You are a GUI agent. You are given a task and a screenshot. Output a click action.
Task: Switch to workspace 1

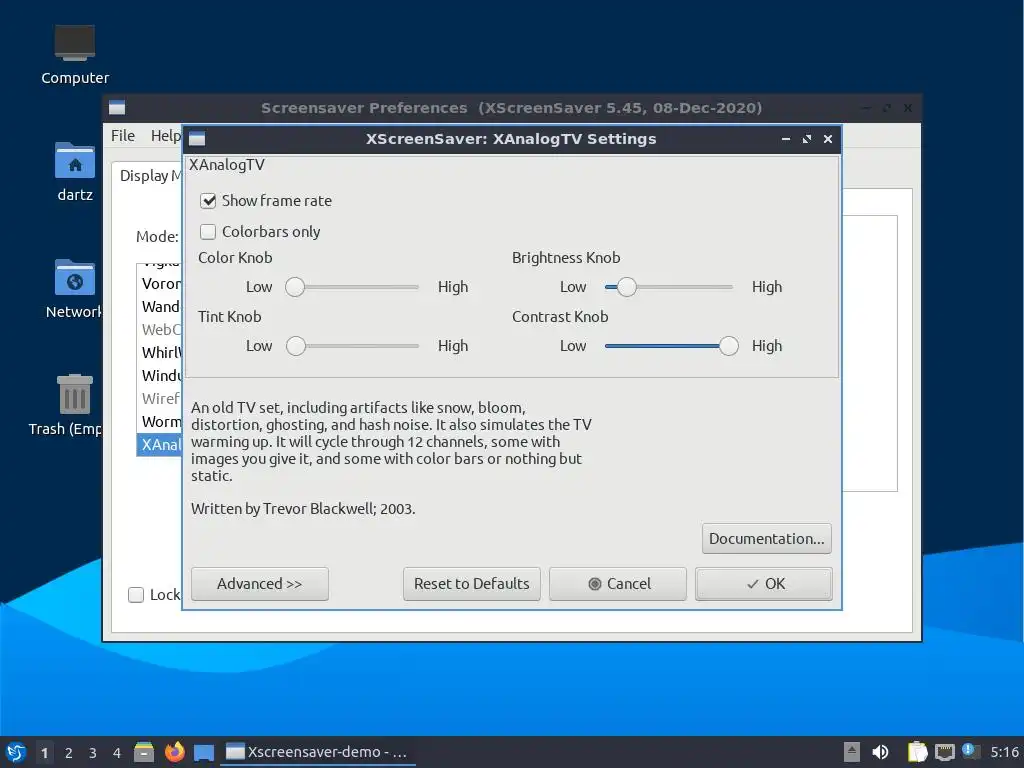point(44,753)
